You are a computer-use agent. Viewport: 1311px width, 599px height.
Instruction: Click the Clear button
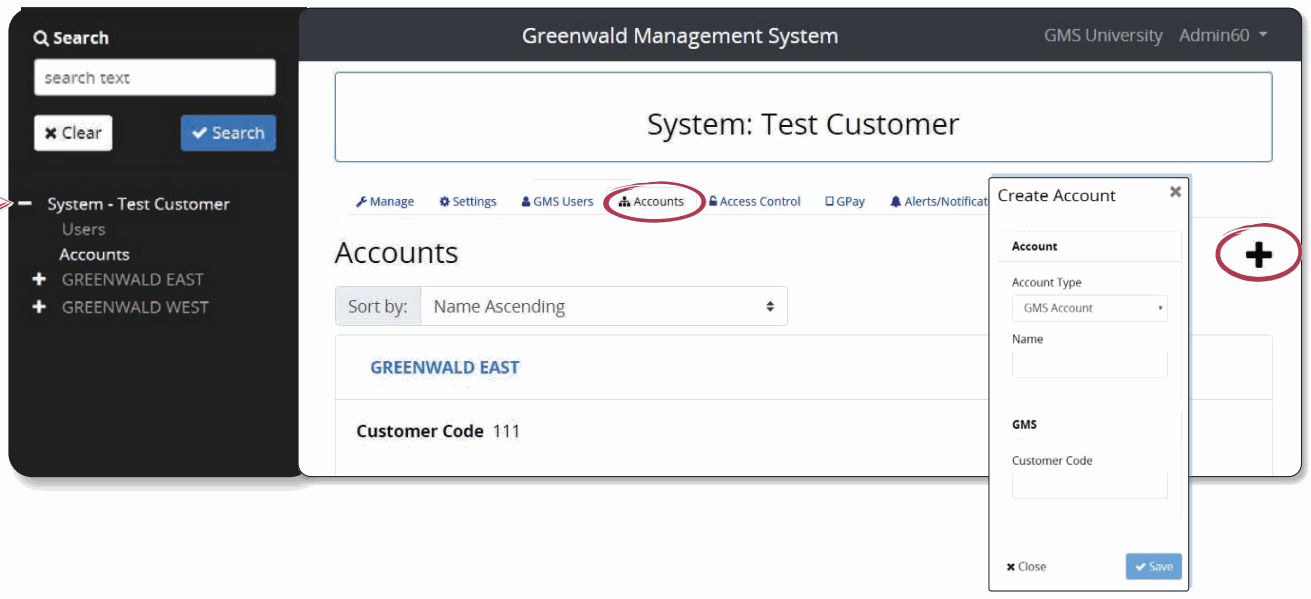(x=73, y=133)
